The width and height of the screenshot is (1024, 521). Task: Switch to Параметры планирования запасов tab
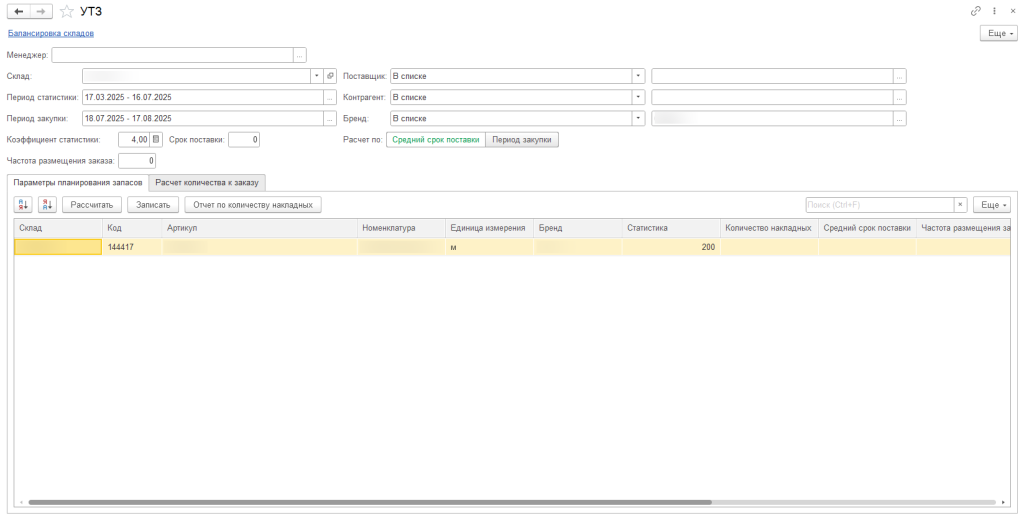(78, 182)
